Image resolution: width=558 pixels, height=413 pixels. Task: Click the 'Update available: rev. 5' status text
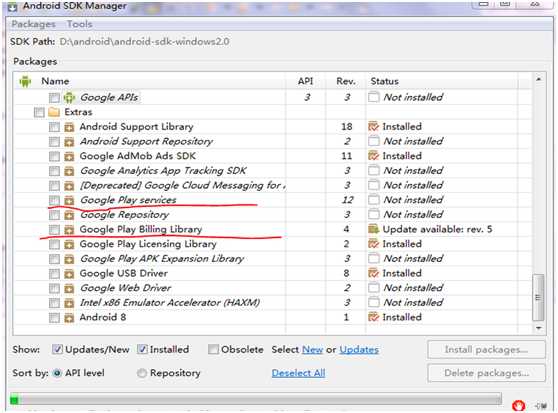point(437,229)
